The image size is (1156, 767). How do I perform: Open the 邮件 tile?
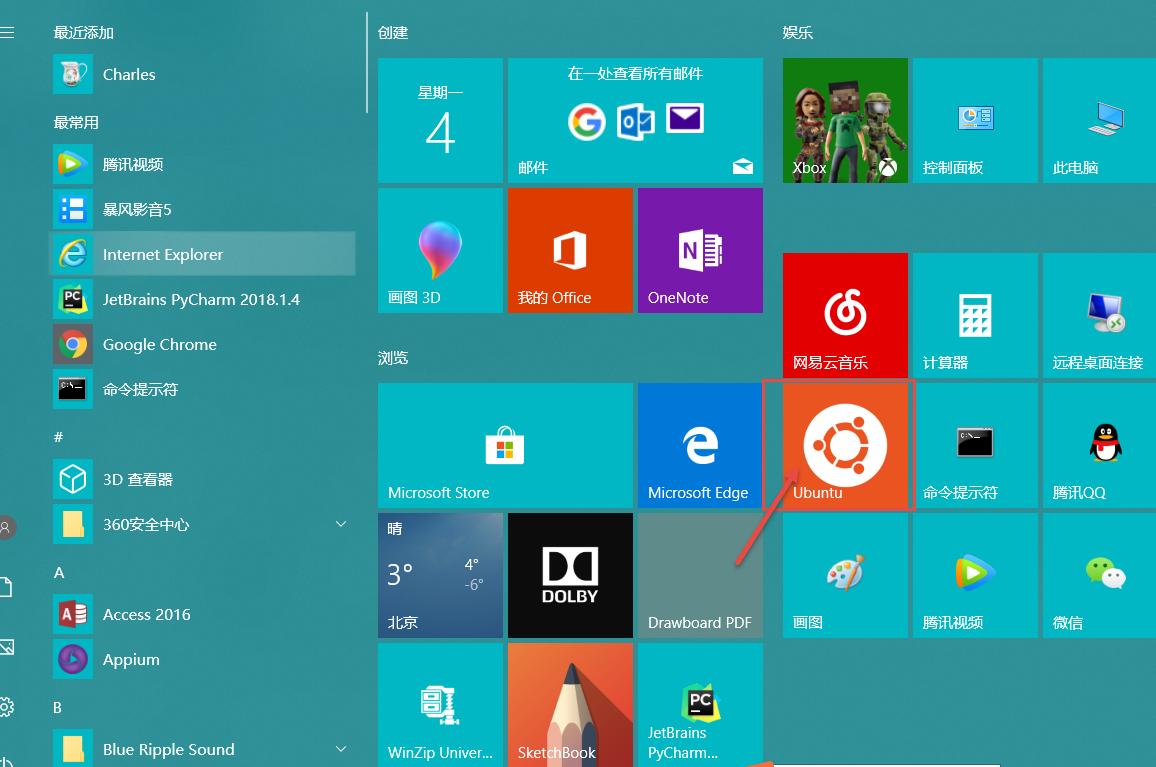tap(635, 120)
